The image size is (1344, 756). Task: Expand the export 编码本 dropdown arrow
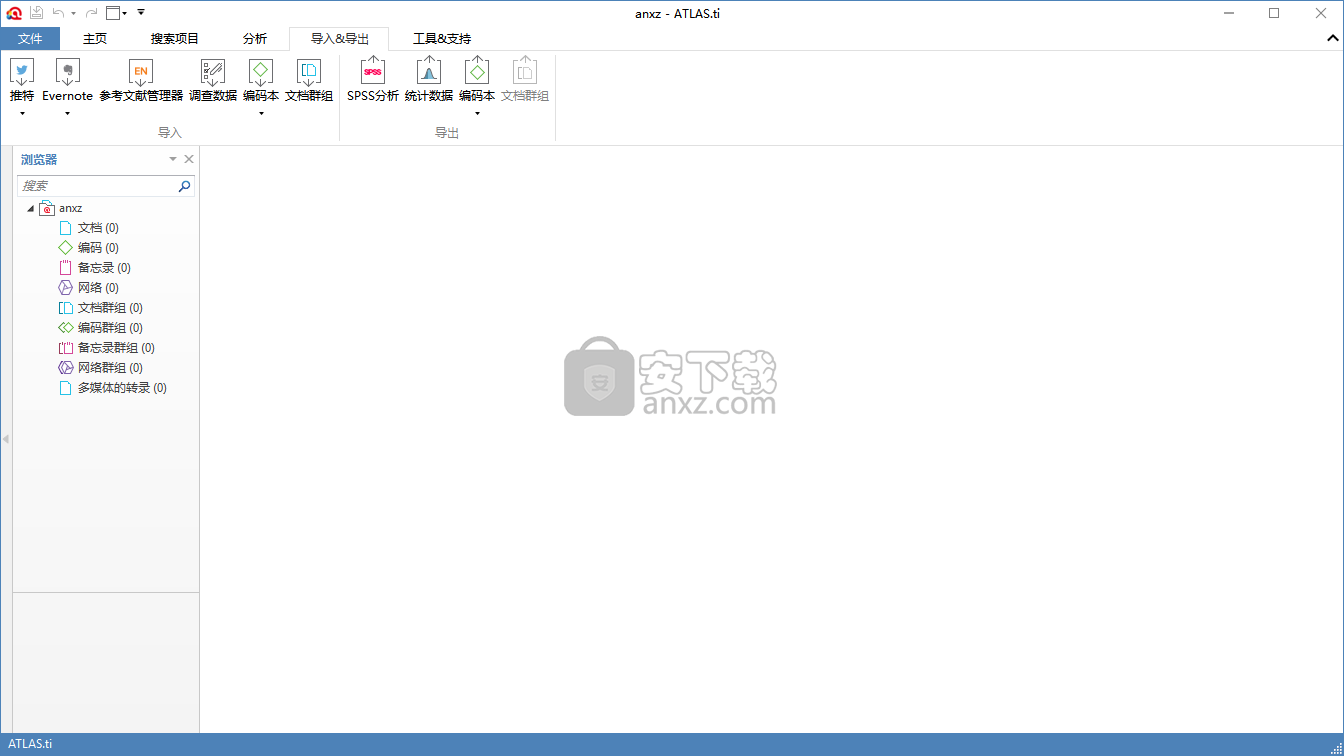coord(477,113)
